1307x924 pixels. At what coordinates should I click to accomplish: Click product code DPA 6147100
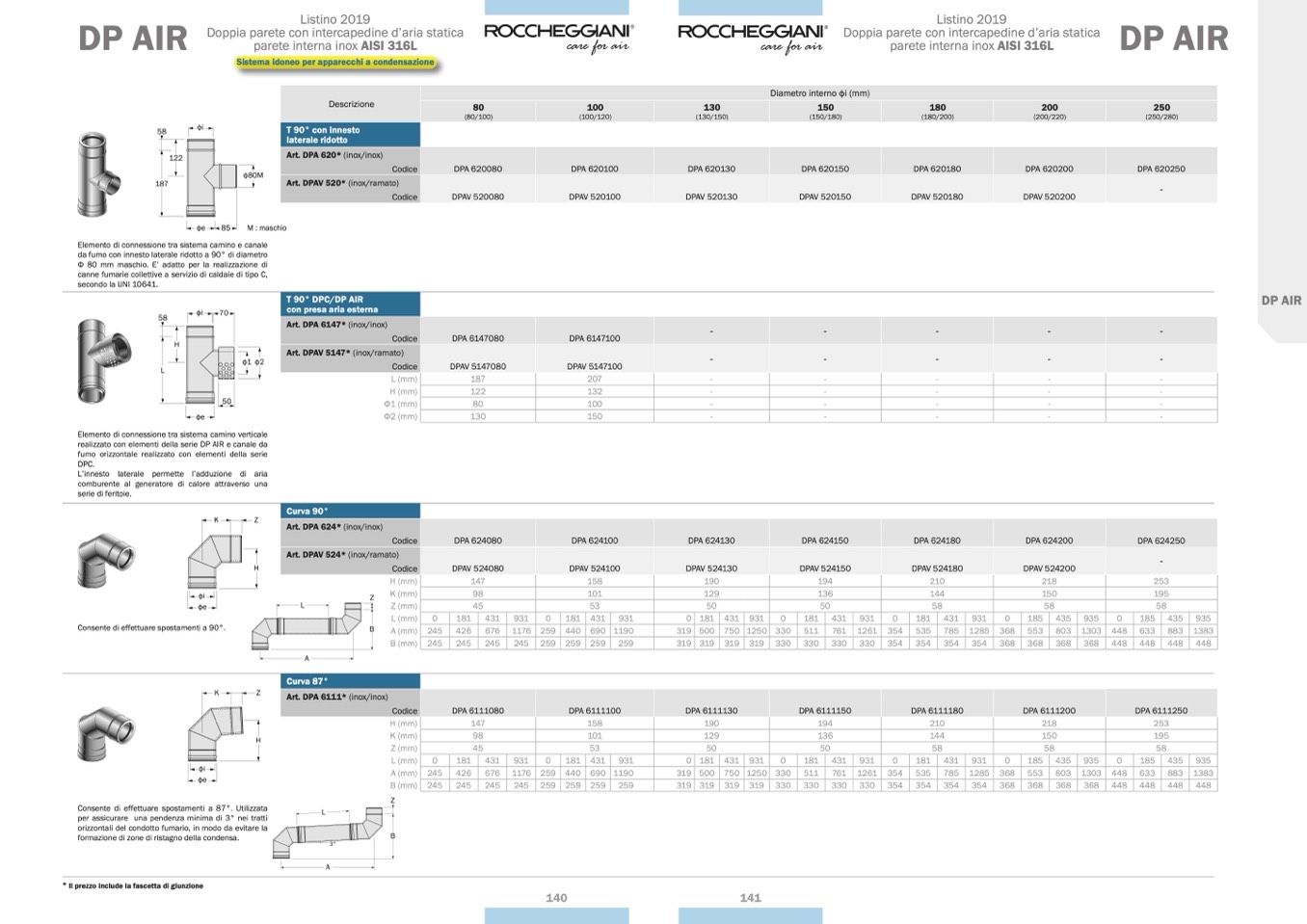595,338
